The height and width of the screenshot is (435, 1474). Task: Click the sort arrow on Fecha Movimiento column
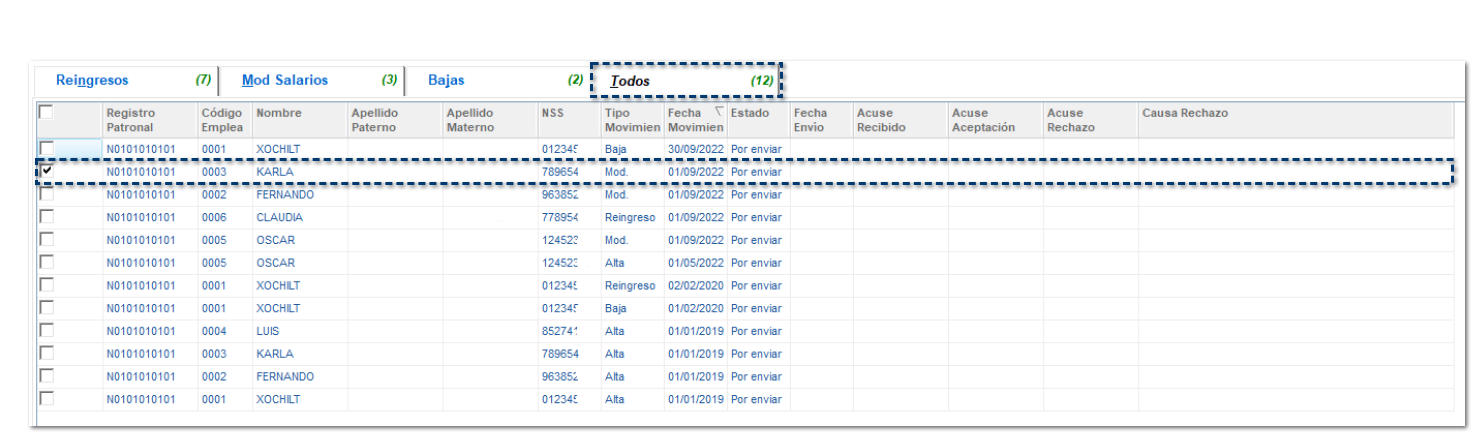tap(718, 112)
